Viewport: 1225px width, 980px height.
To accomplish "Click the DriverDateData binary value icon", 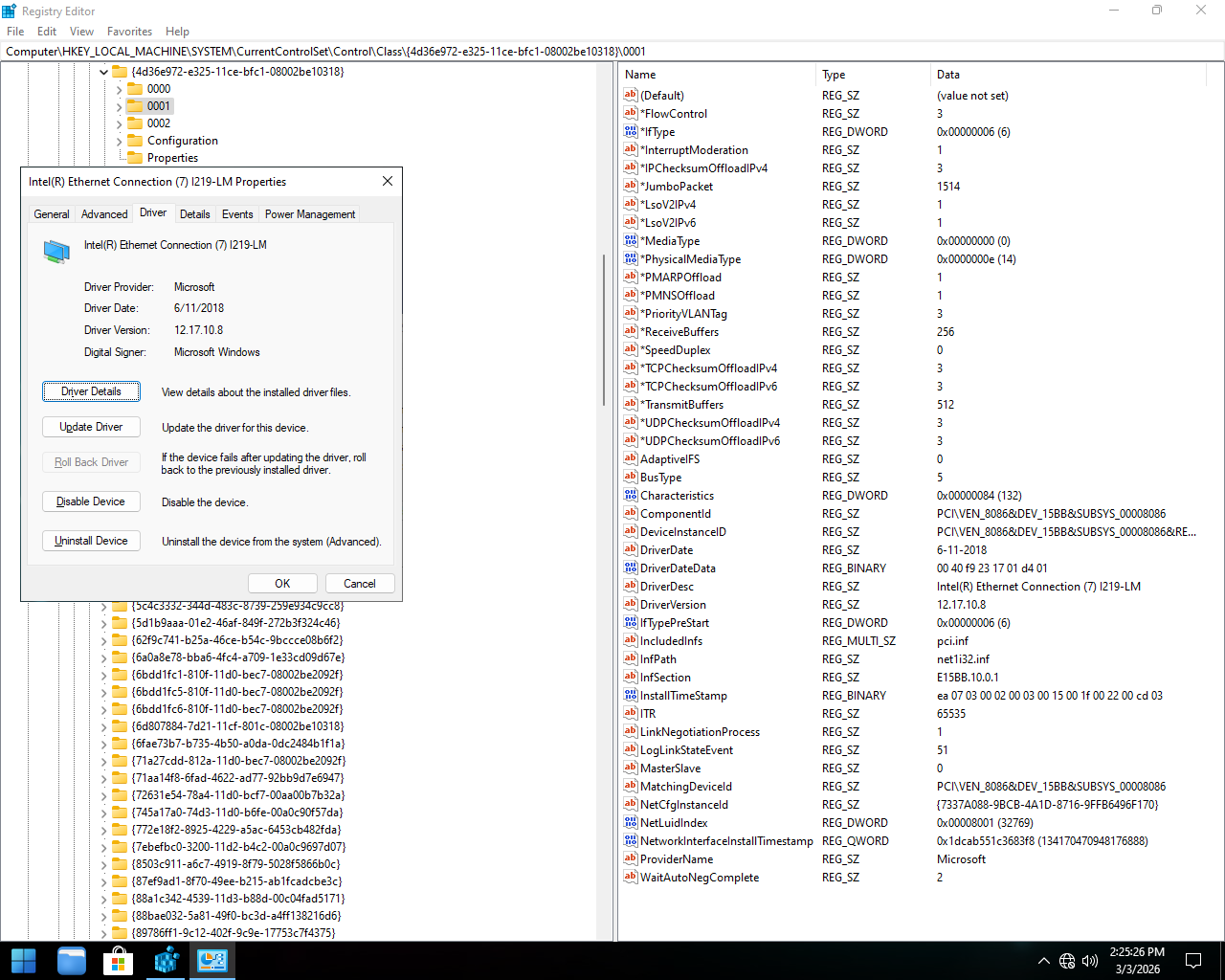I will coord(630,568).
